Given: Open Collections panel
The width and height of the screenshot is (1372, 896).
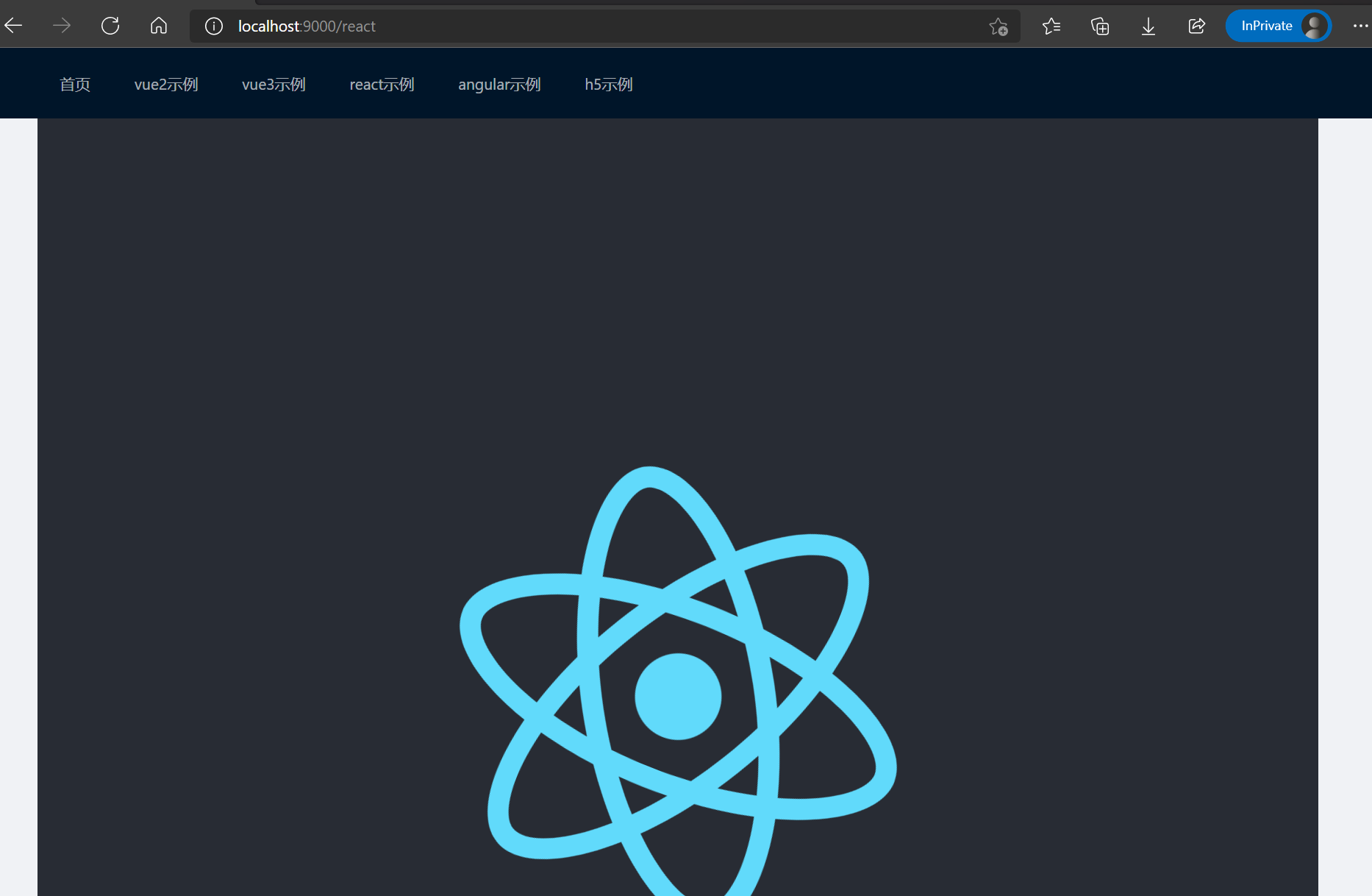Looking at the screenshot, I should click(x=1100, y=26).
